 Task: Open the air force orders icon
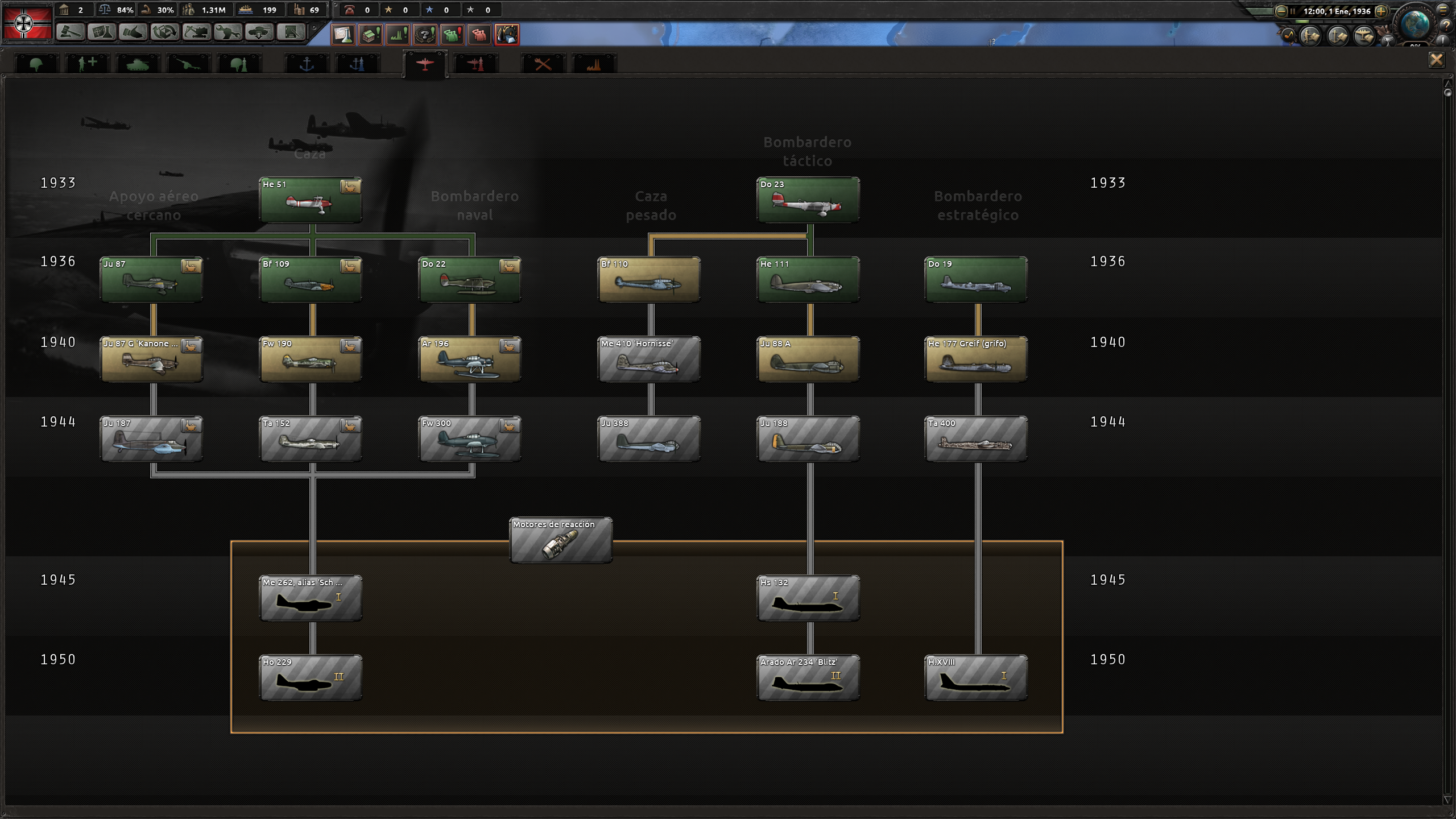tap(1364, 36)
